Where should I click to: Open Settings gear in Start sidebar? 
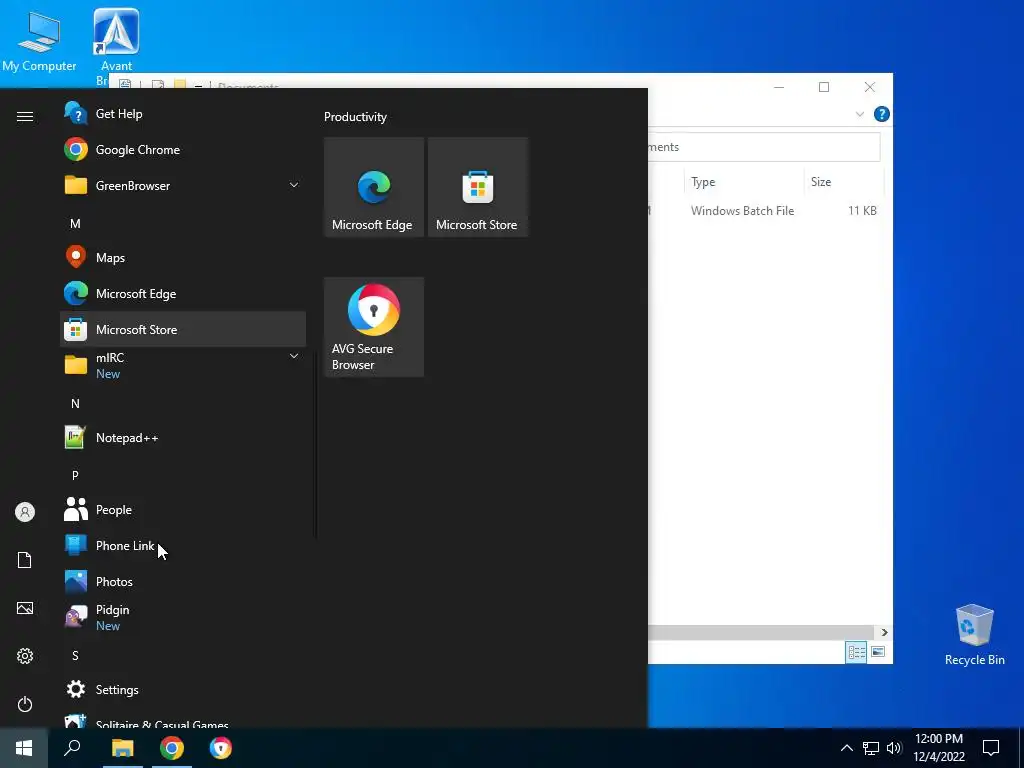25,656
